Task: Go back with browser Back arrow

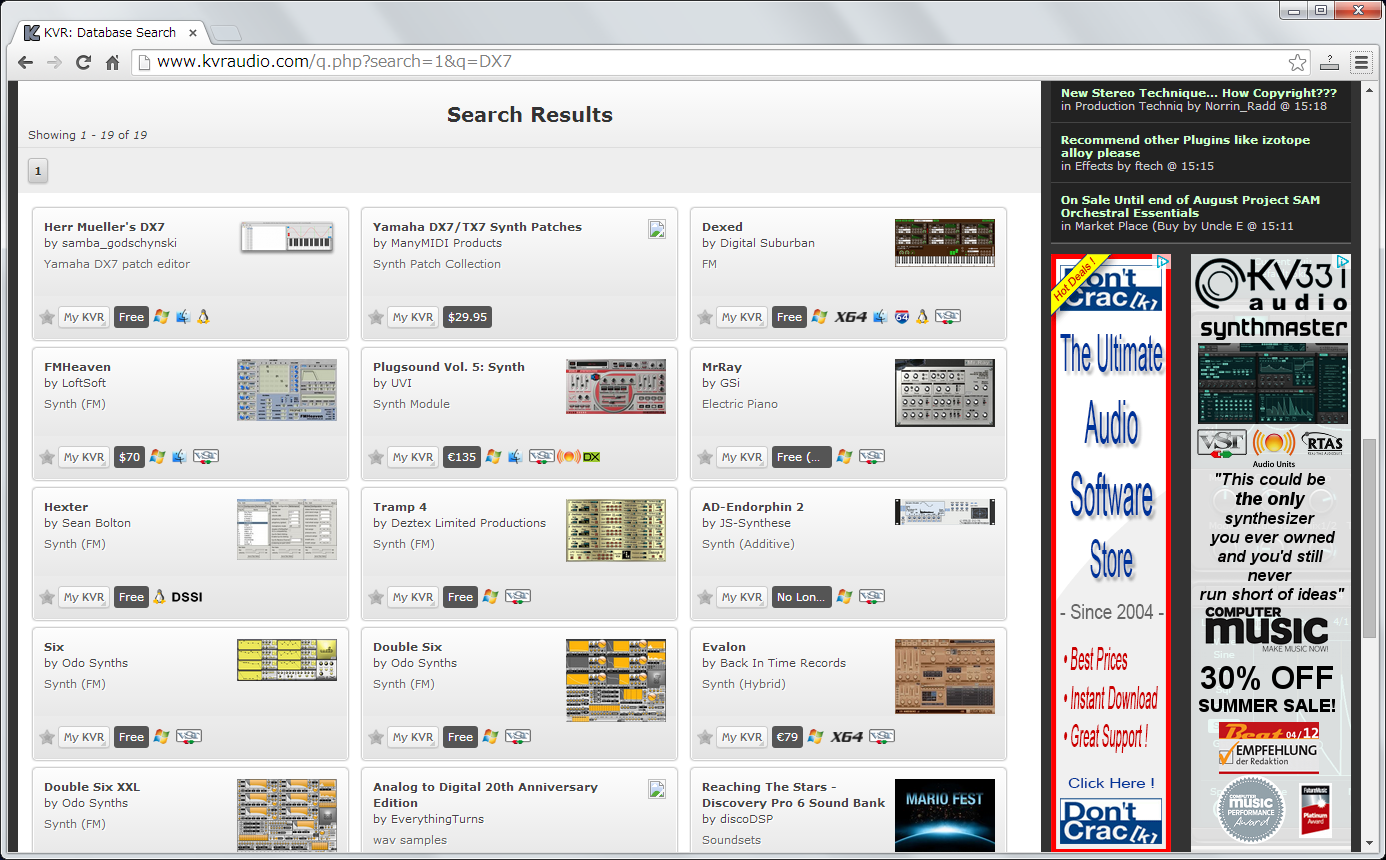Action: (x=26, y=62)
